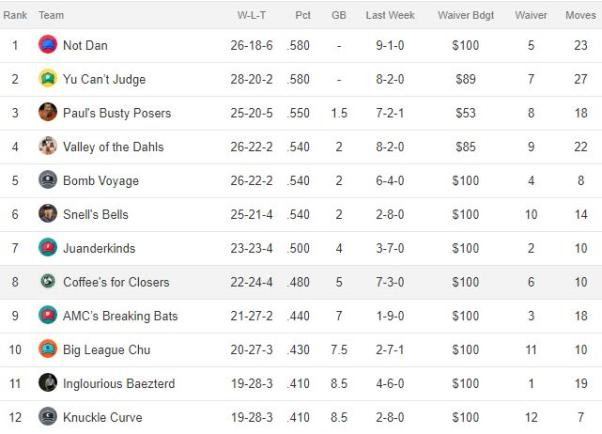Open AMC's Breaking Bats team link
This screenshot has width=602, height=434.
120,316
